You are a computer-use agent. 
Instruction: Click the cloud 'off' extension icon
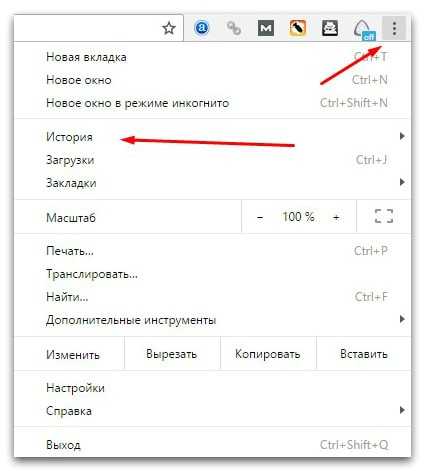(x=364, y=29)
